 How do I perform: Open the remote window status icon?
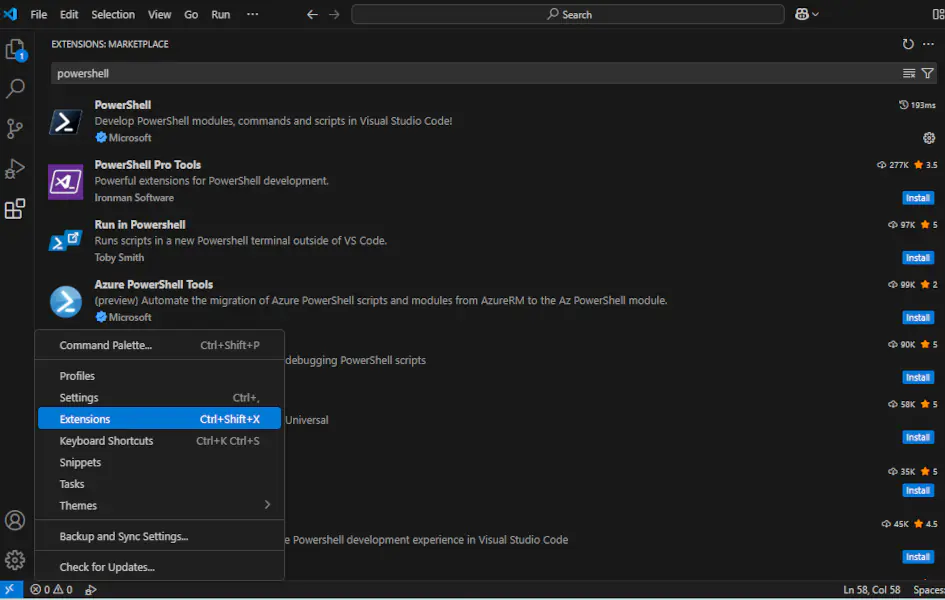(10, 590)
